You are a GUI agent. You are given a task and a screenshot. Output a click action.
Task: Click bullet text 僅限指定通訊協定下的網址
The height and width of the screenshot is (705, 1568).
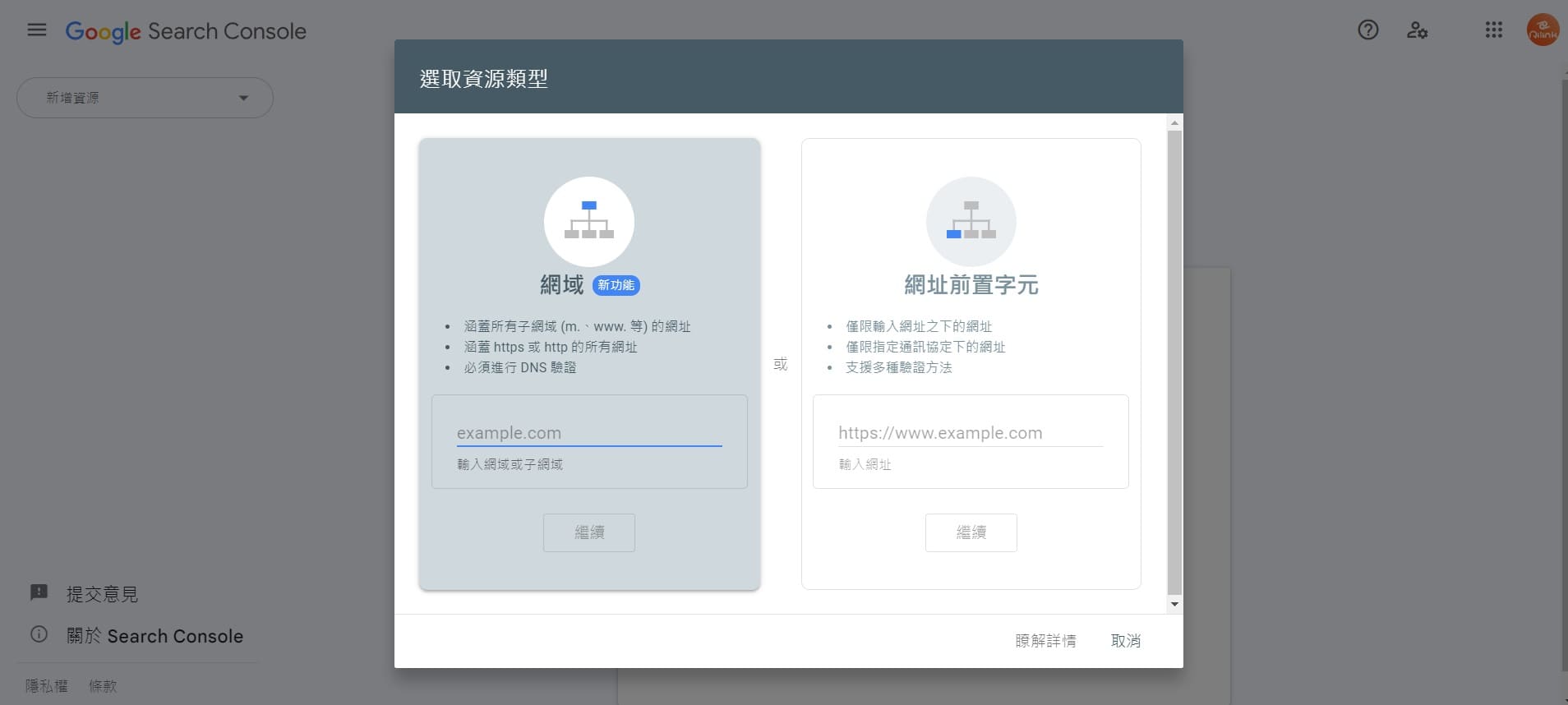pos(925,347)
